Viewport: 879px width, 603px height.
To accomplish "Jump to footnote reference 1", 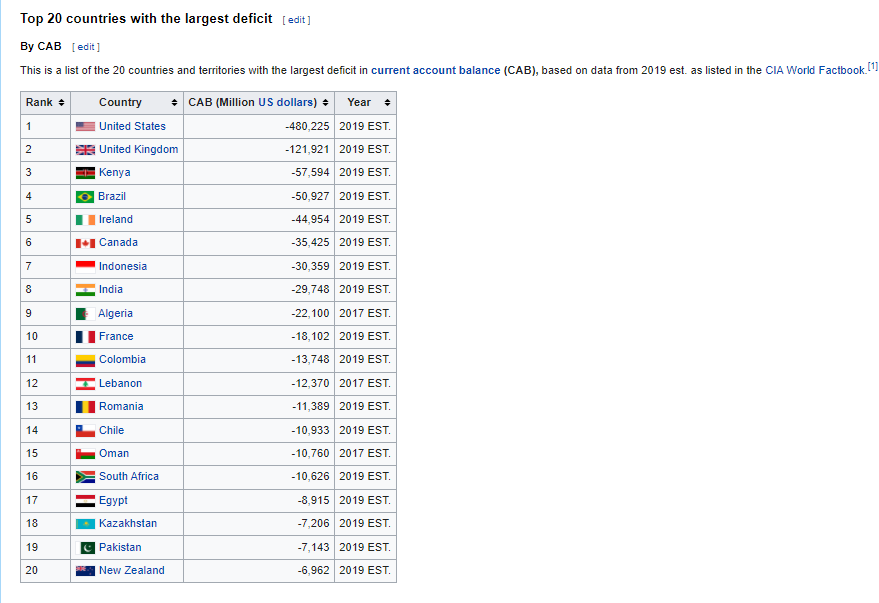I will 872,66.
